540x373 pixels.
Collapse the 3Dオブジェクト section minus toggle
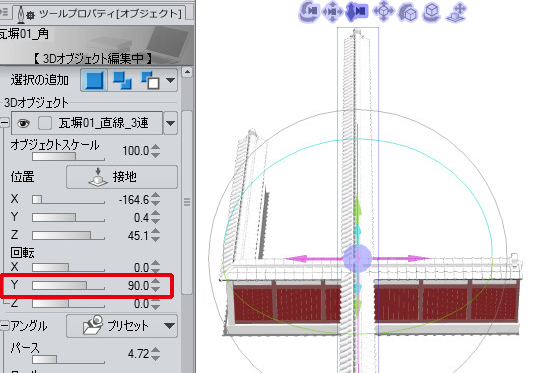point(4,122)
